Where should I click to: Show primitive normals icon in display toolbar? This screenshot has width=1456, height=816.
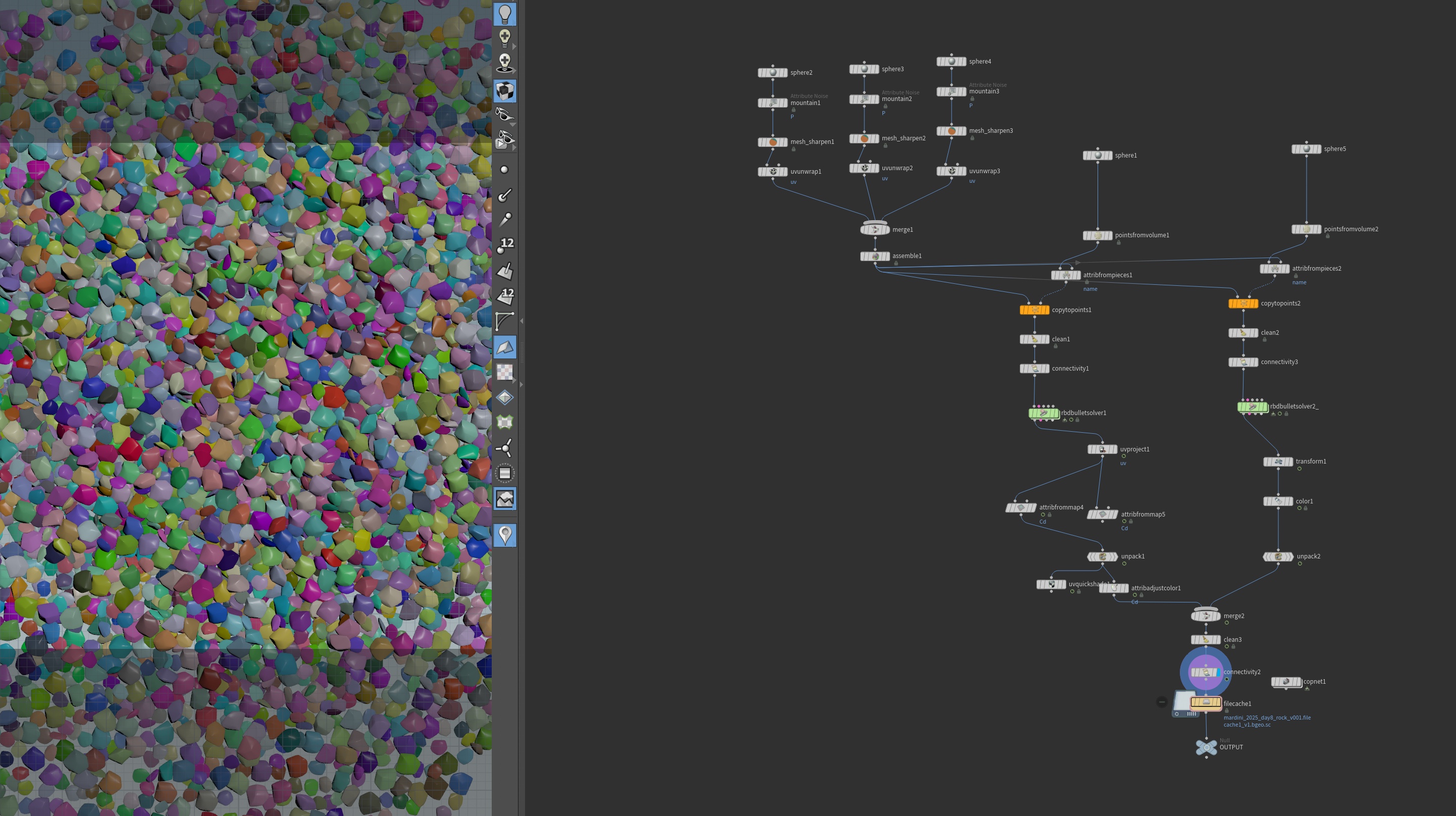tap(505, 271)
